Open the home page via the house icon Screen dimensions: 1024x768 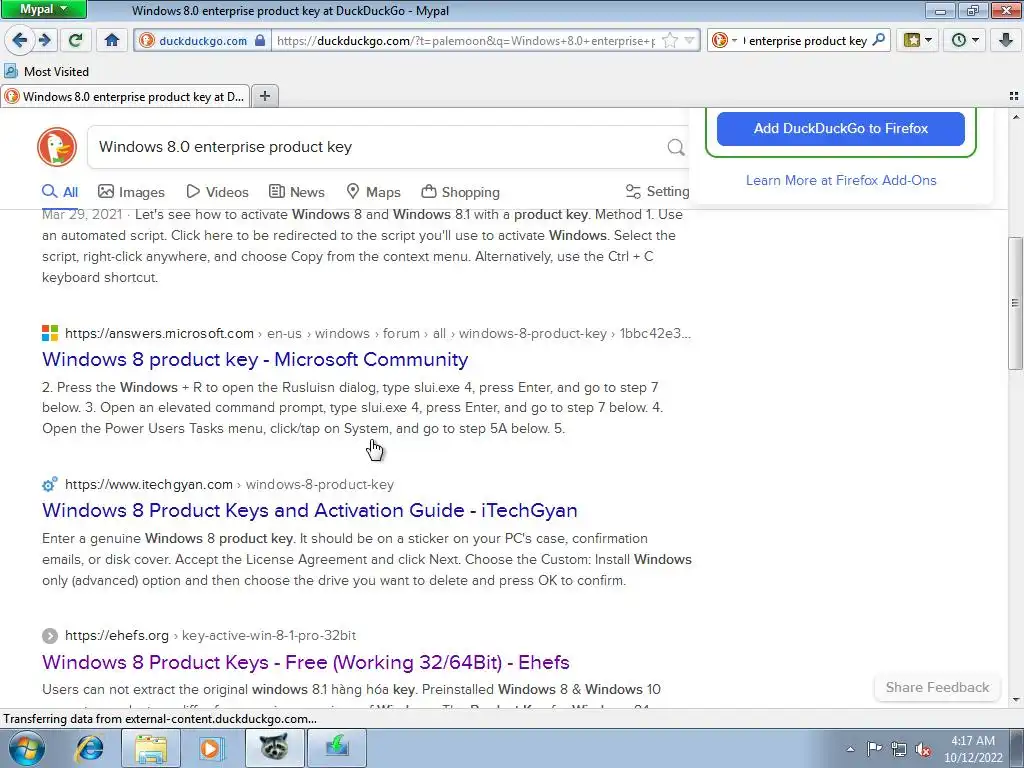pyautogui.click(x=112, y=40)
